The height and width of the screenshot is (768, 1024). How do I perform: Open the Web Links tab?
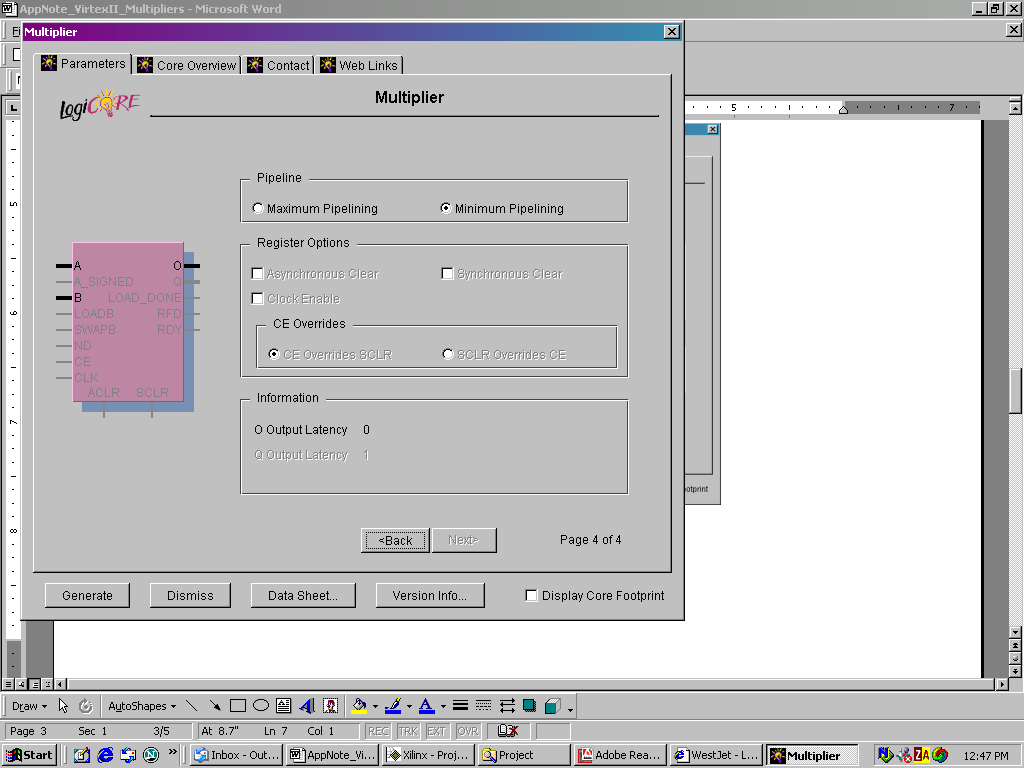tap(359, 65)
